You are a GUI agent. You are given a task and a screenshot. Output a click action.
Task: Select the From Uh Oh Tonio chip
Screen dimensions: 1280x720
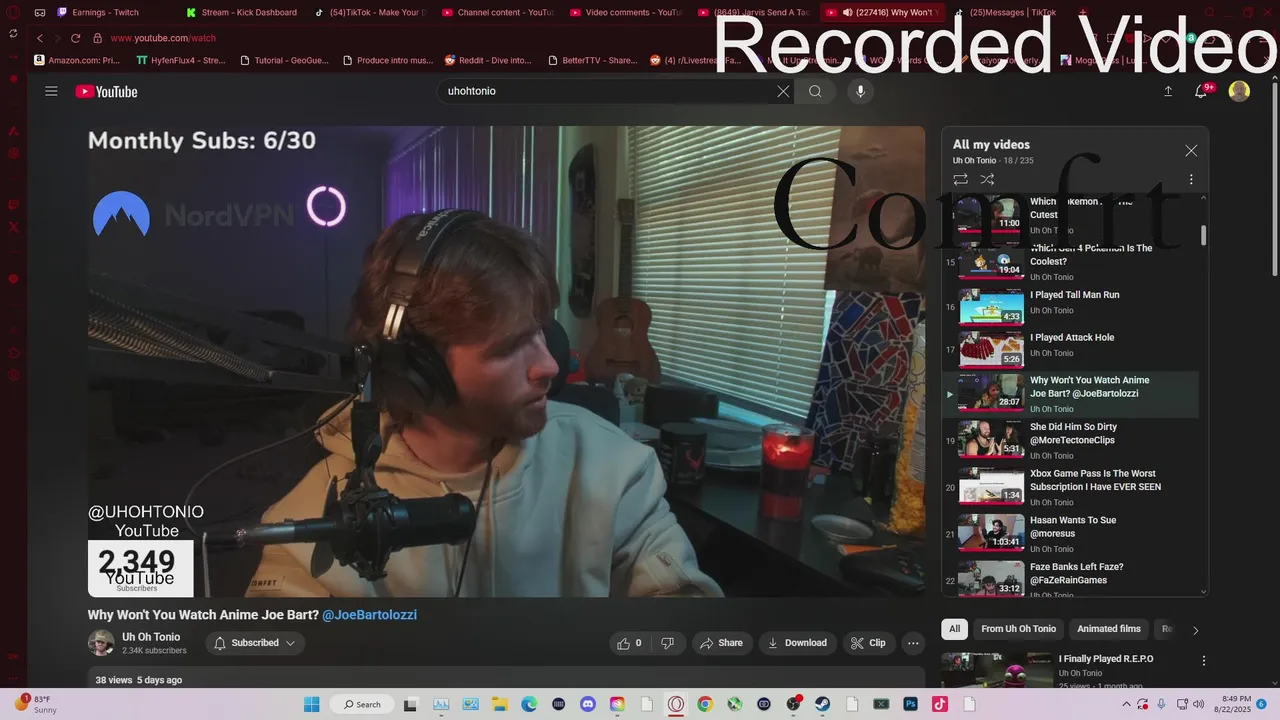[x=1018, y=629]
